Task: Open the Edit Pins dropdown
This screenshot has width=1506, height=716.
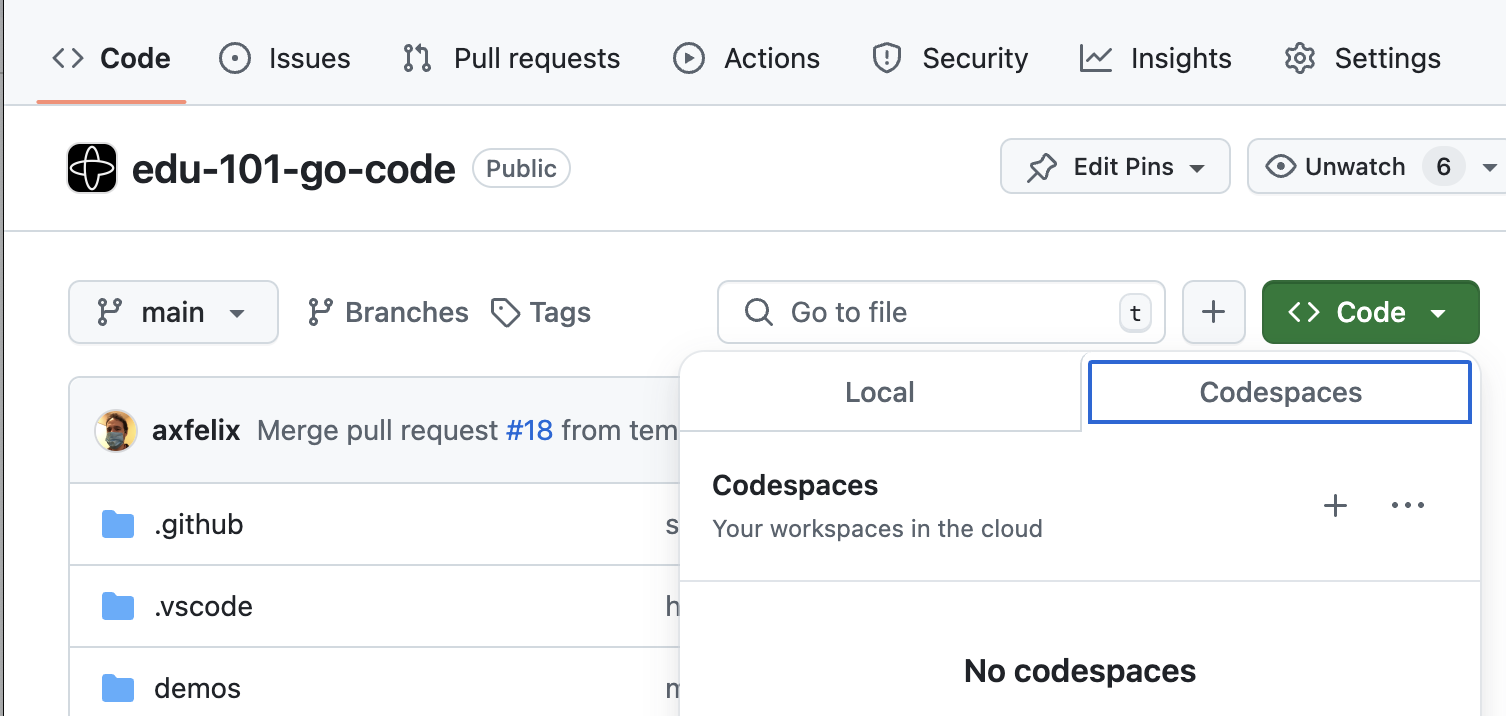Action: click(1115, 166)
